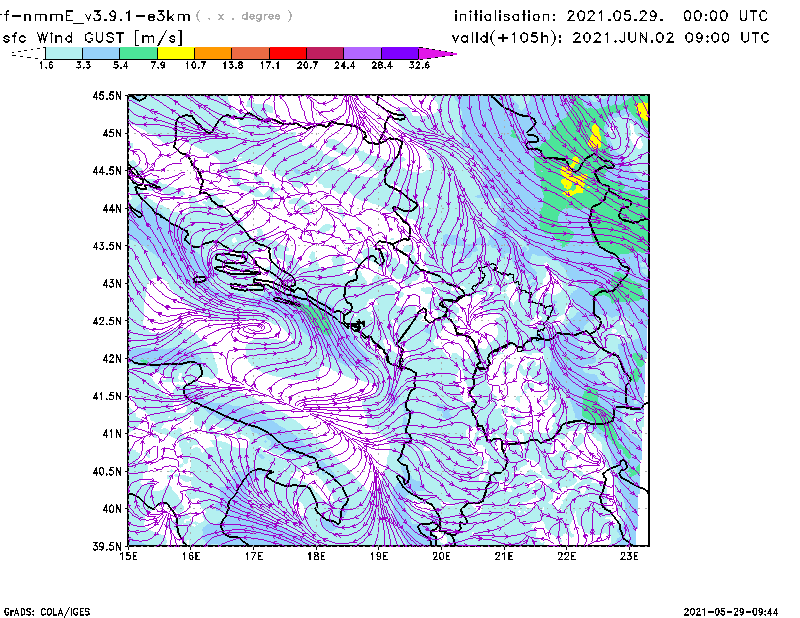Click the "42.5N" latitude label
This screenshot has height=618, width=800.
tap(107, 321)
